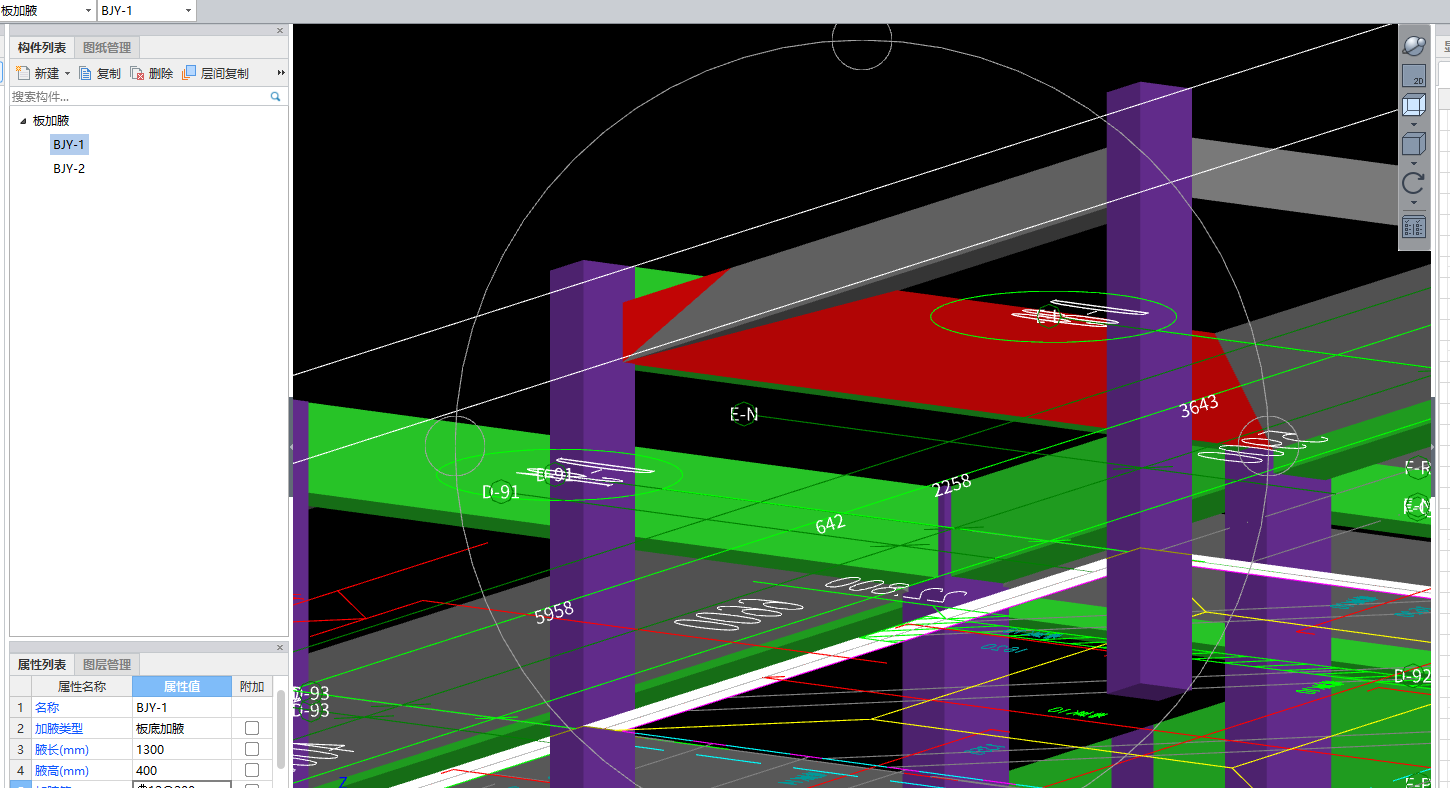Open dropdown arrow below wireframe cube
This screenshot has width=1450, height=788.
[1413, 124]
